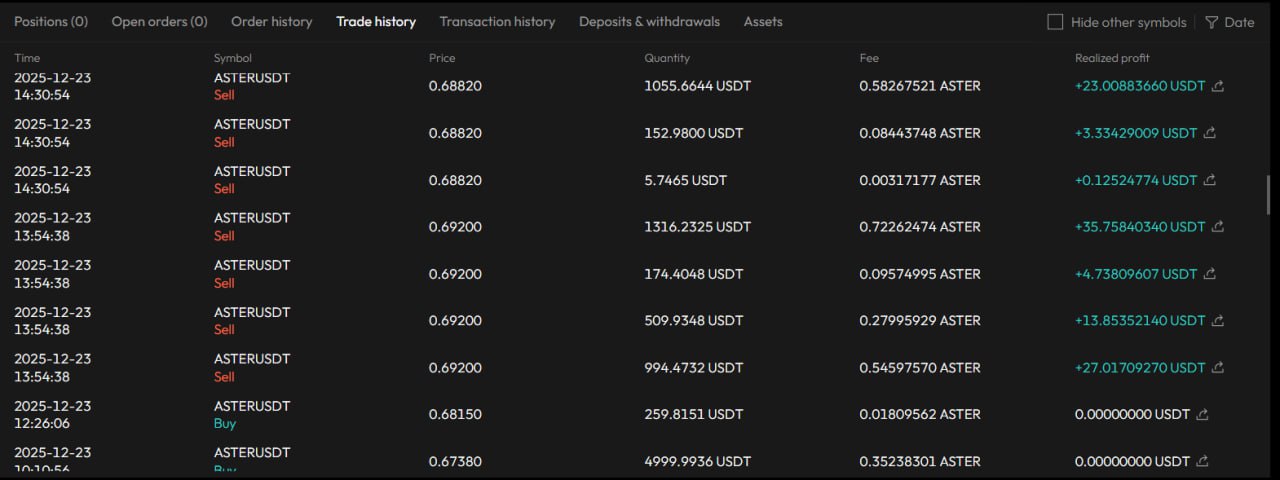The image size is (1280, 480).
Task: Select realized profit +13.85352140 USDT
Action: [x=1140, y=321]
